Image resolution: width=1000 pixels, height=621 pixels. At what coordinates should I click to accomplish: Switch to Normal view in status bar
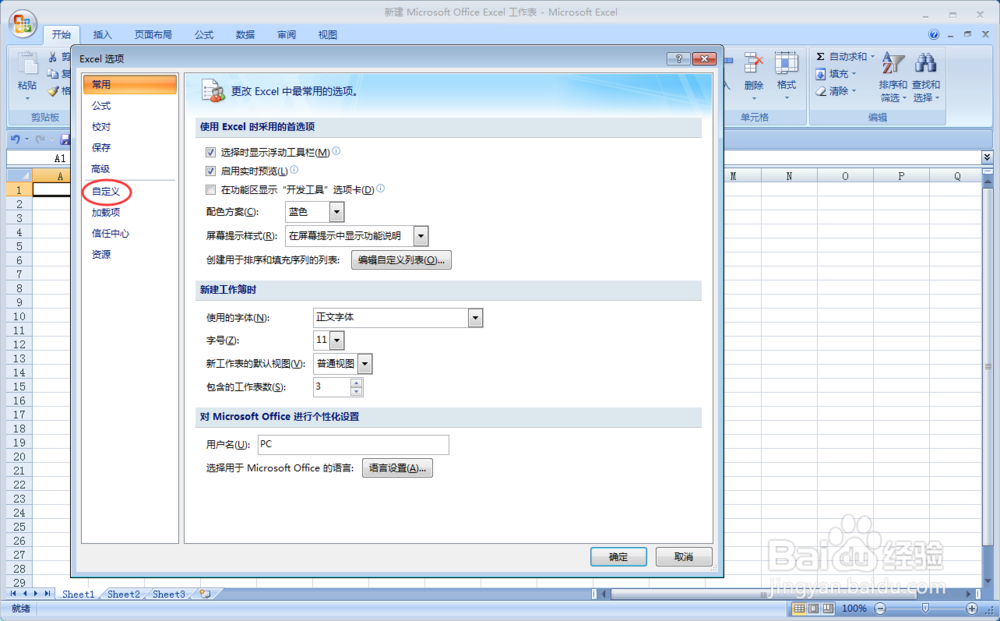(x=798, y=608)
